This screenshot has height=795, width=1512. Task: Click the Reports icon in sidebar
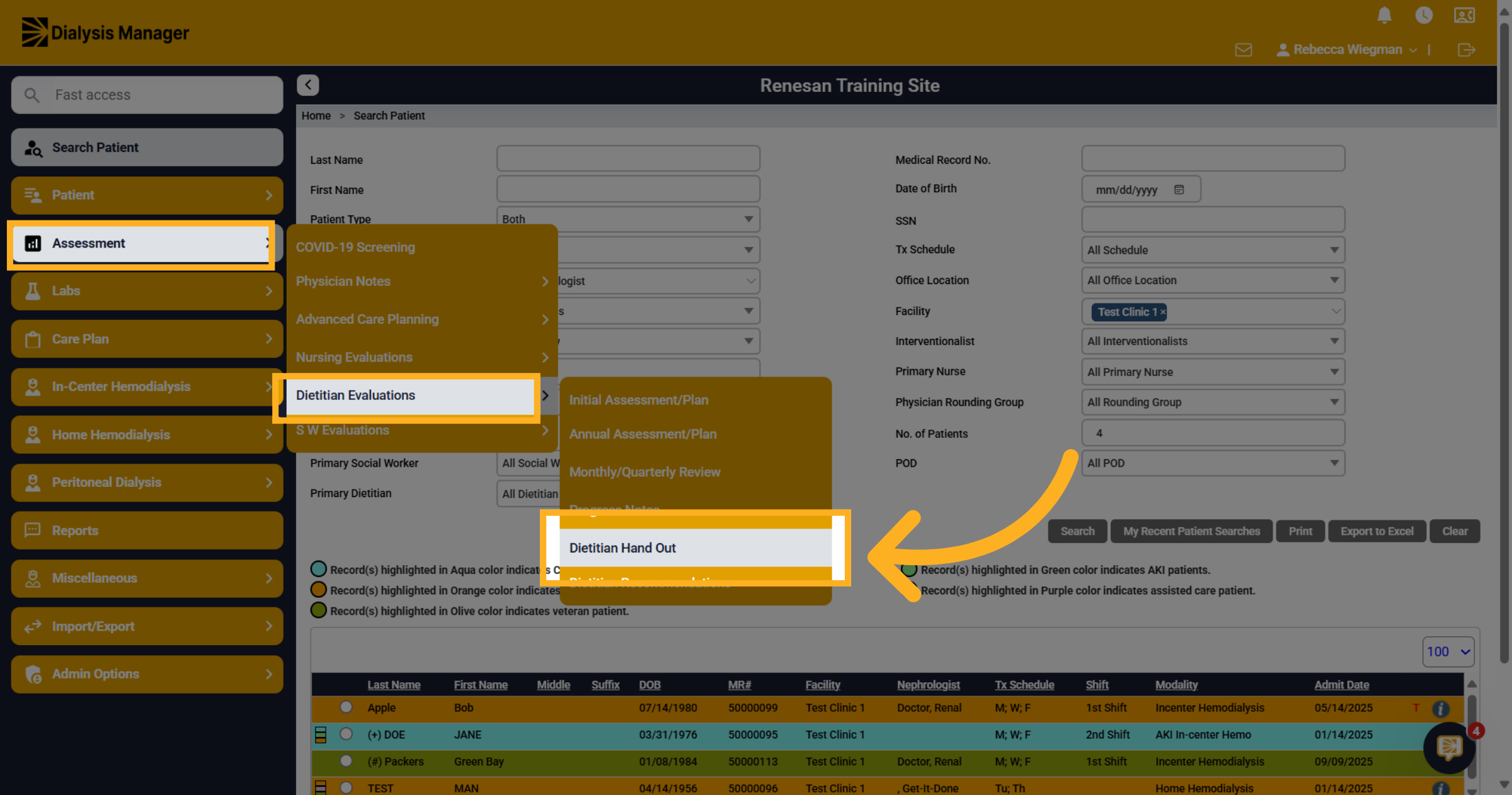[x=33, y=530]
